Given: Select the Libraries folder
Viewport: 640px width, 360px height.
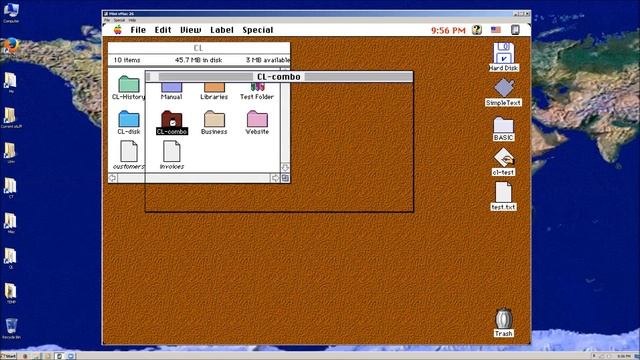Looking at the screenshot, I should click(x=214, y=88).
